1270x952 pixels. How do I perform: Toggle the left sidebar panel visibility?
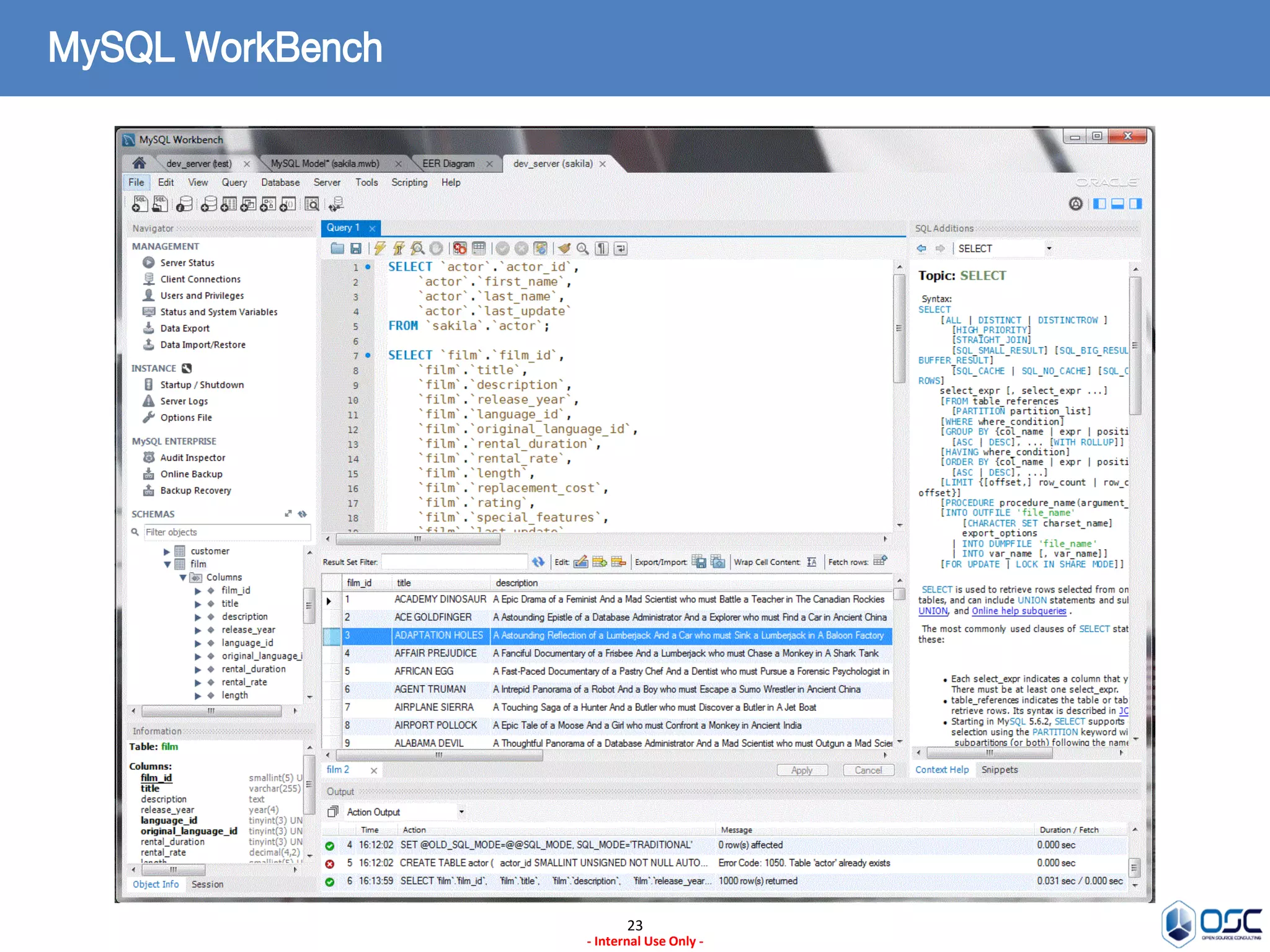pos(1099,204)
